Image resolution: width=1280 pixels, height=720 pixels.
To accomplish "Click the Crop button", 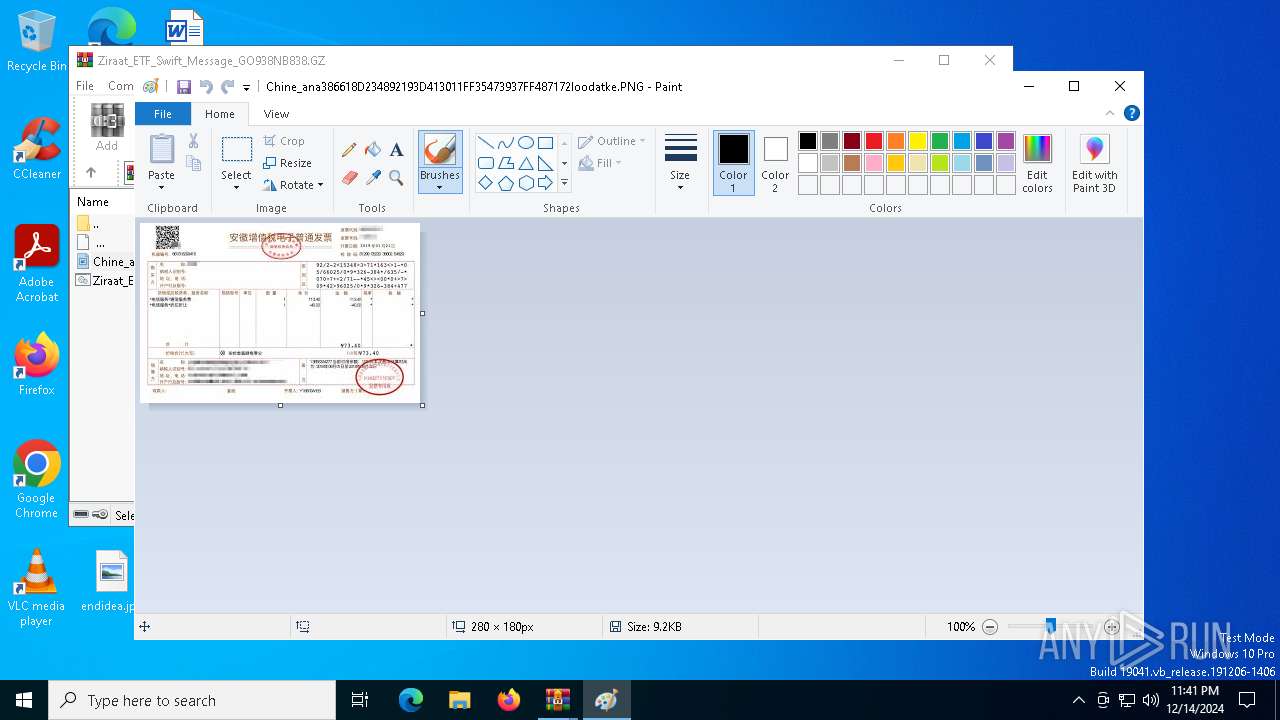I will [x=284, y=141].
